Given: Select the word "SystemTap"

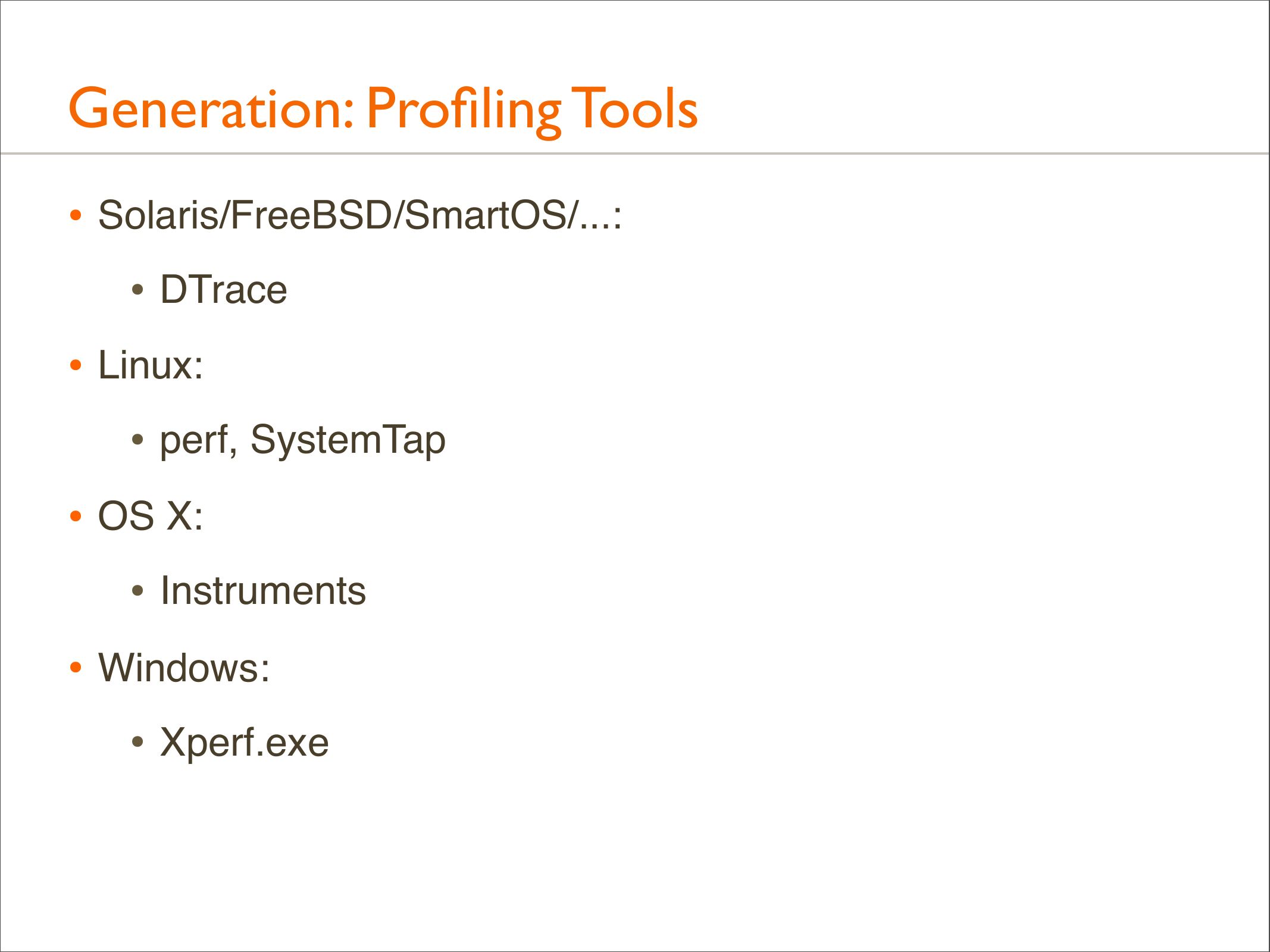Looking at the screenshot, I should pyautogui.click(x=348, y=441).
